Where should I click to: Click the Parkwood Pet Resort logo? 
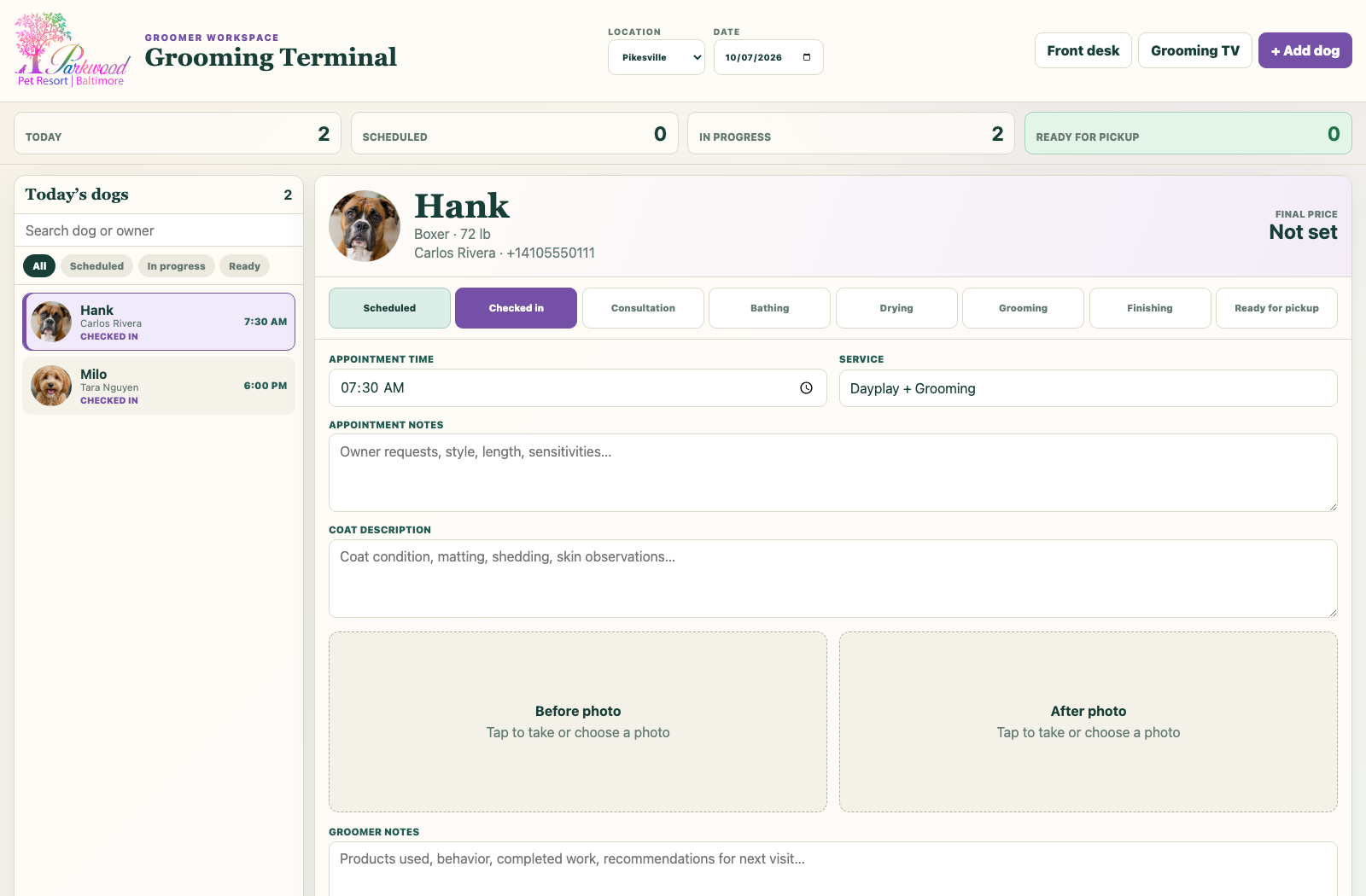73,50
